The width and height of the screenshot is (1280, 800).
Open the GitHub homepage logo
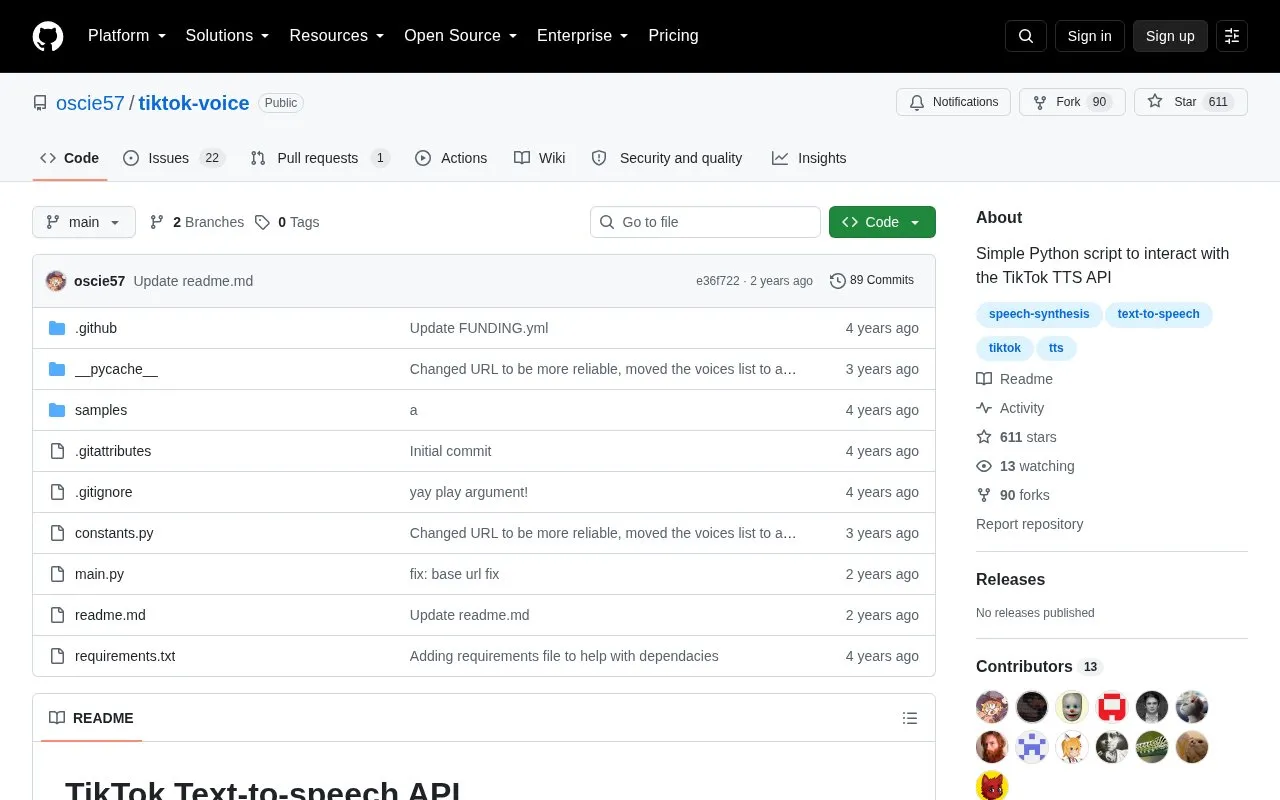pos(48,36)
